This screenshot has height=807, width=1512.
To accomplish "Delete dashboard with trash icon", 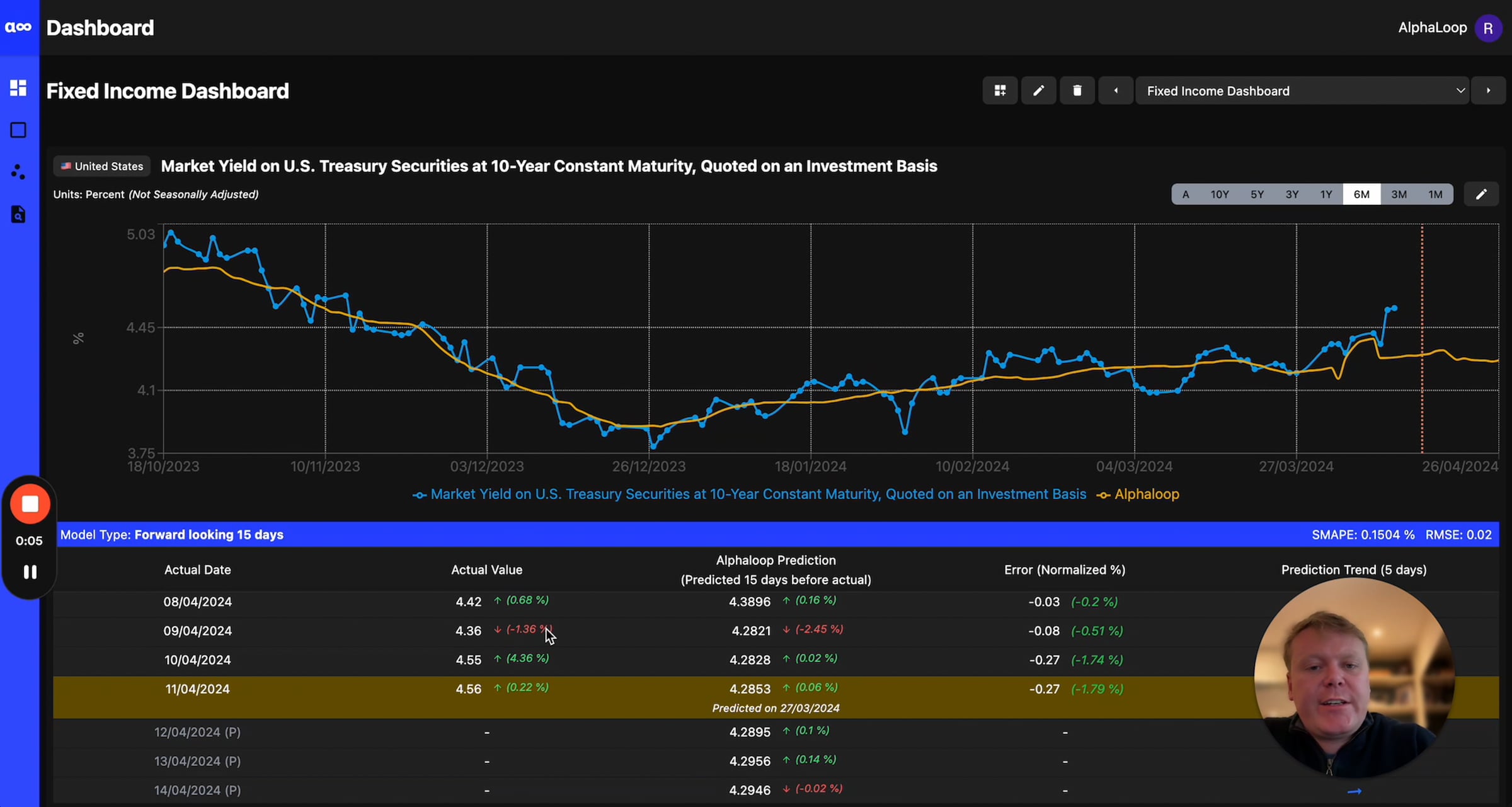I will click(1077, 91).
